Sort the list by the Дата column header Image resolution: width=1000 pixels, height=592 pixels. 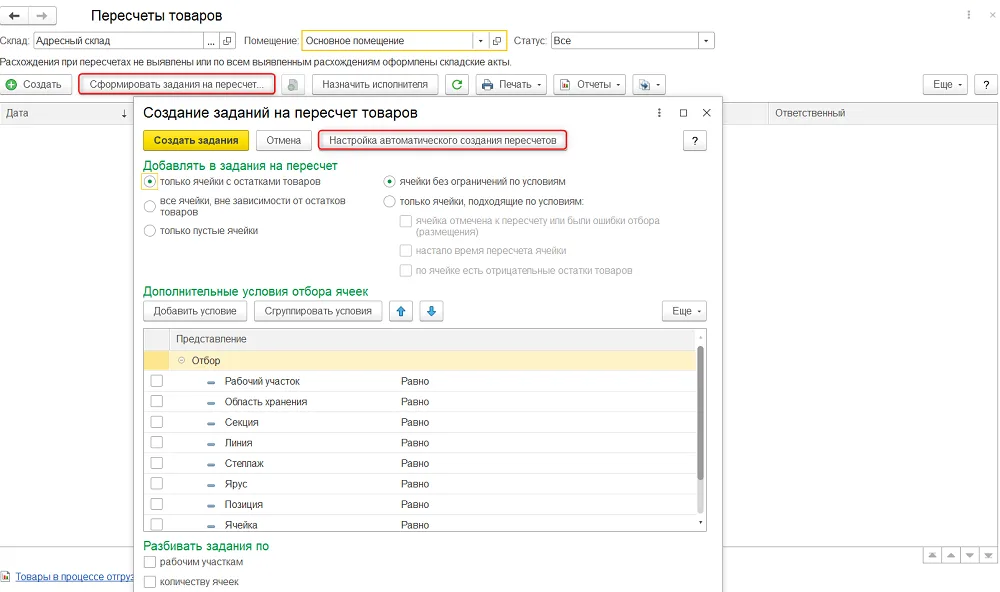coord(66,114)
